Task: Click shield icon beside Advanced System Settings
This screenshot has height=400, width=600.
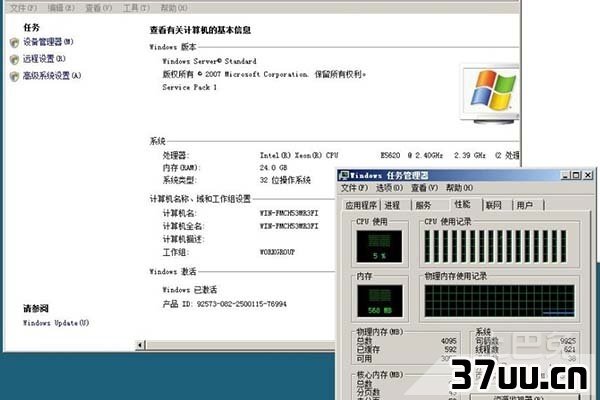Action: point(15,76)
